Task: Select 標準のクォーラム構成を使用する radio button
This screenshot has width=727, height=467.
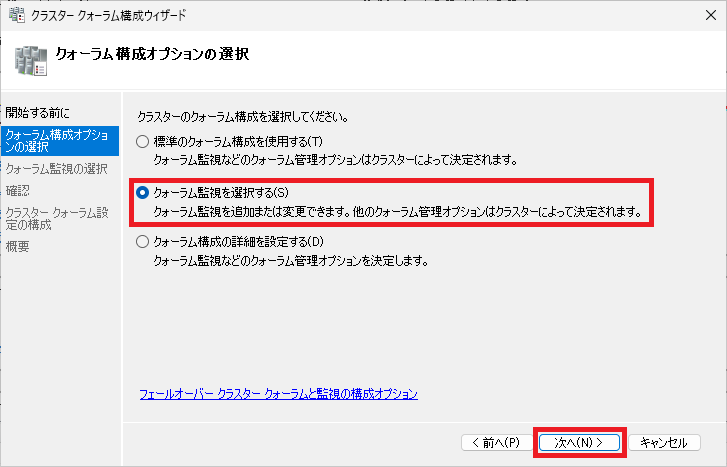Action: pos(142,141)
